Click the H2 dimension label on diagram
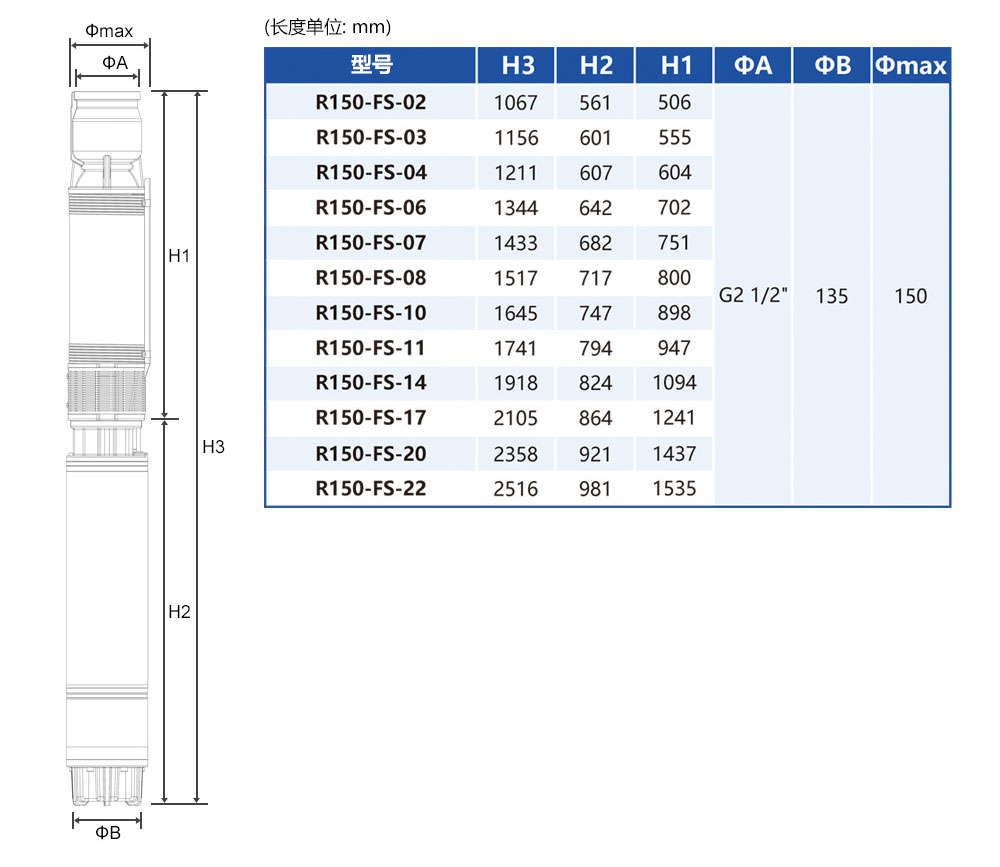The width and height of the screenshot is (1000, 867). point(179,612)
